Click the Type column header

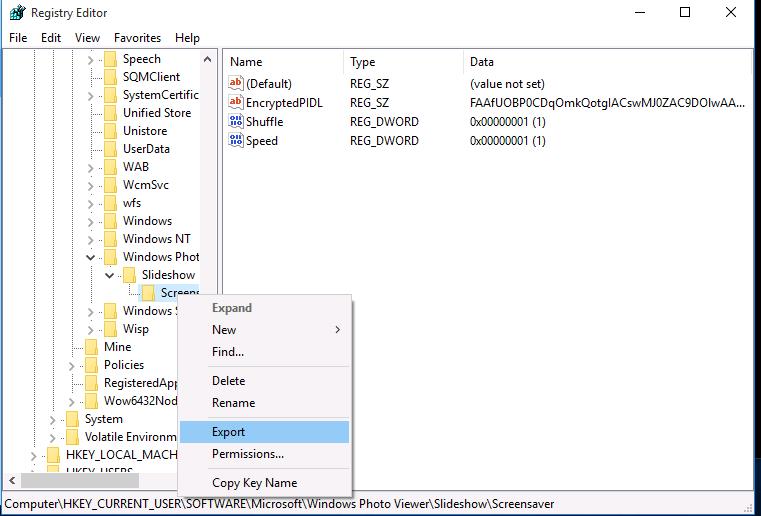(362, 62)
